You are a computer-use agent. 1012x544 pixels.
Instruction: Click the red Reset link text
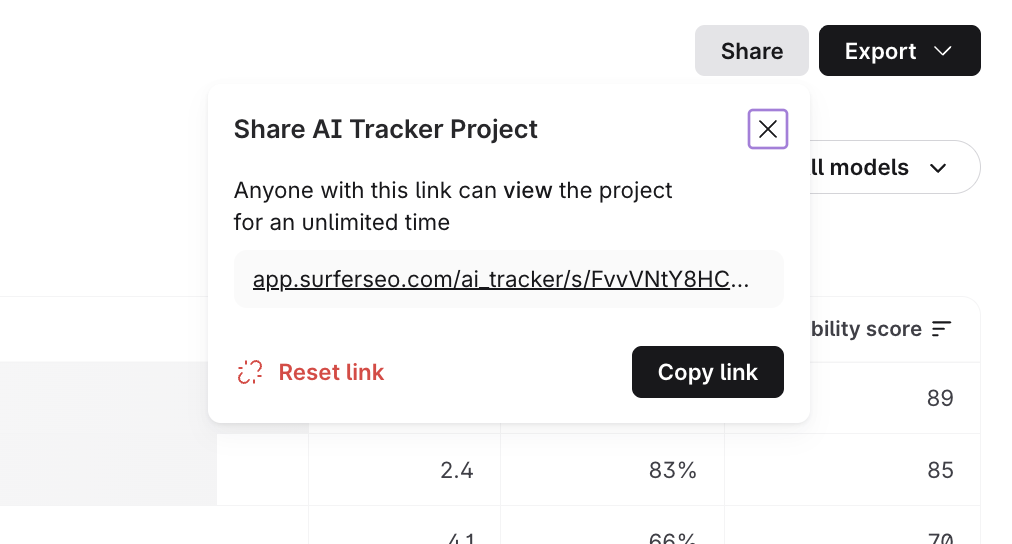pos(331,372)
